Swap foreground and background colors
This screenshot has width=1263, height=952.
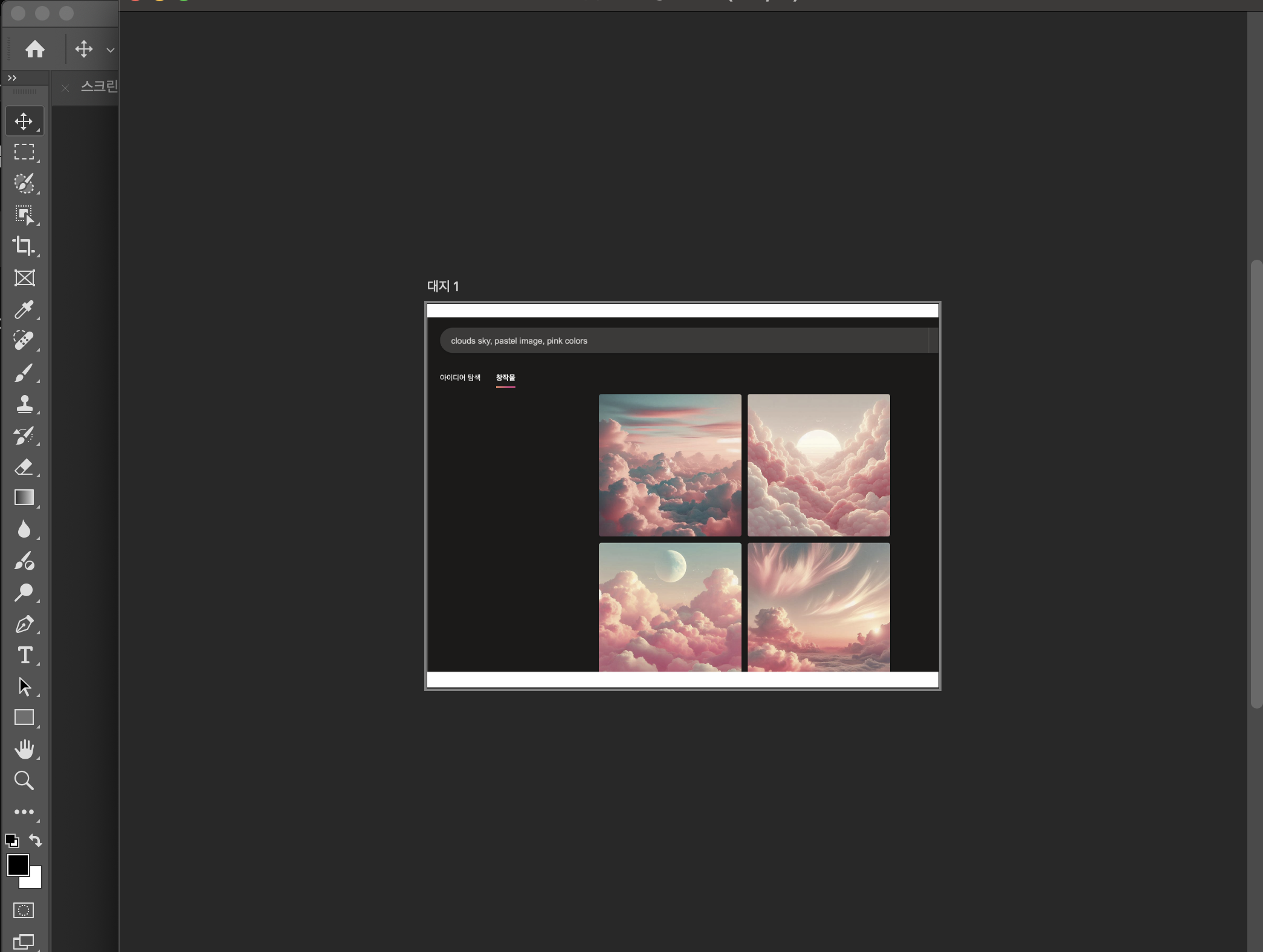pyautogui.click(x=36, y=840)
